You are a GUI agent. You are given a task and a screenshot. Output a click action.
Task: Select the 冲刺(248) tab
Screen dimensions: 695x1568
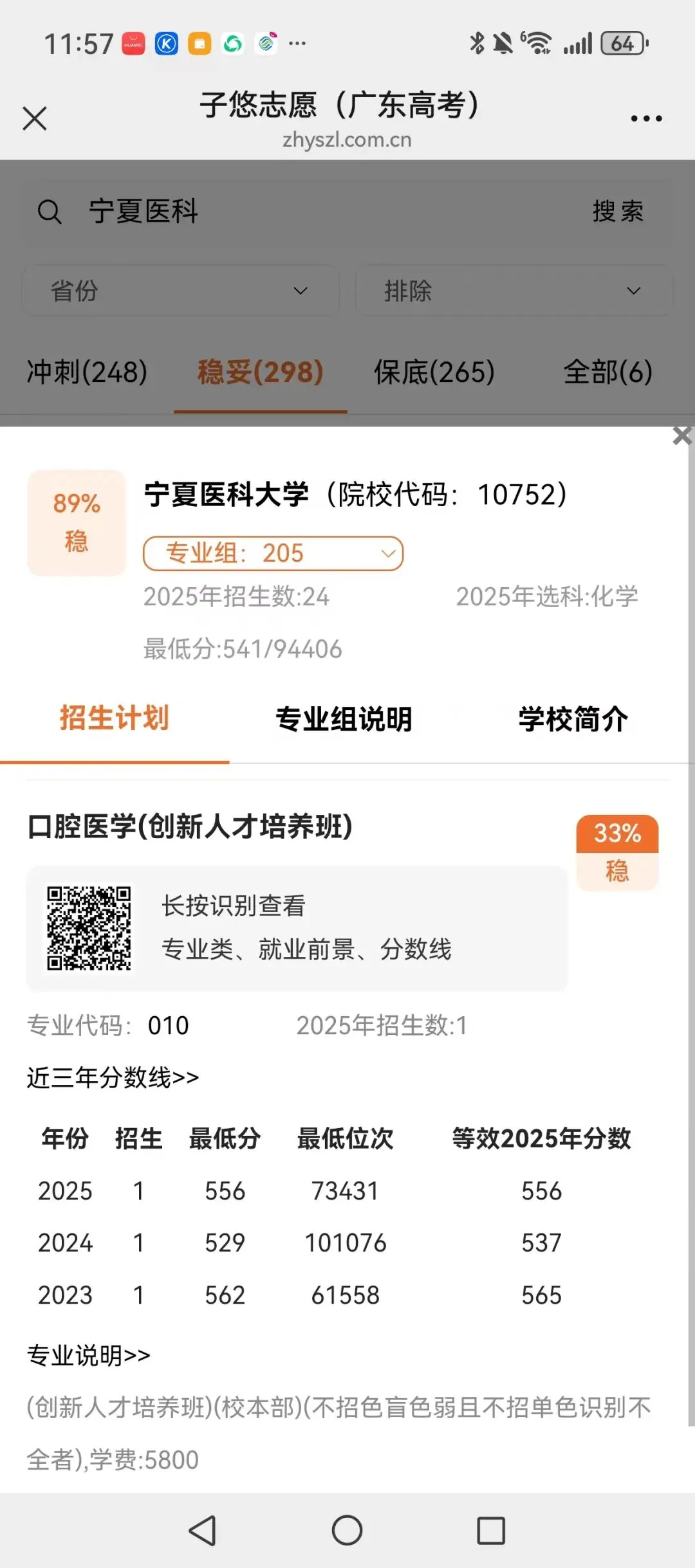[87, 372]
